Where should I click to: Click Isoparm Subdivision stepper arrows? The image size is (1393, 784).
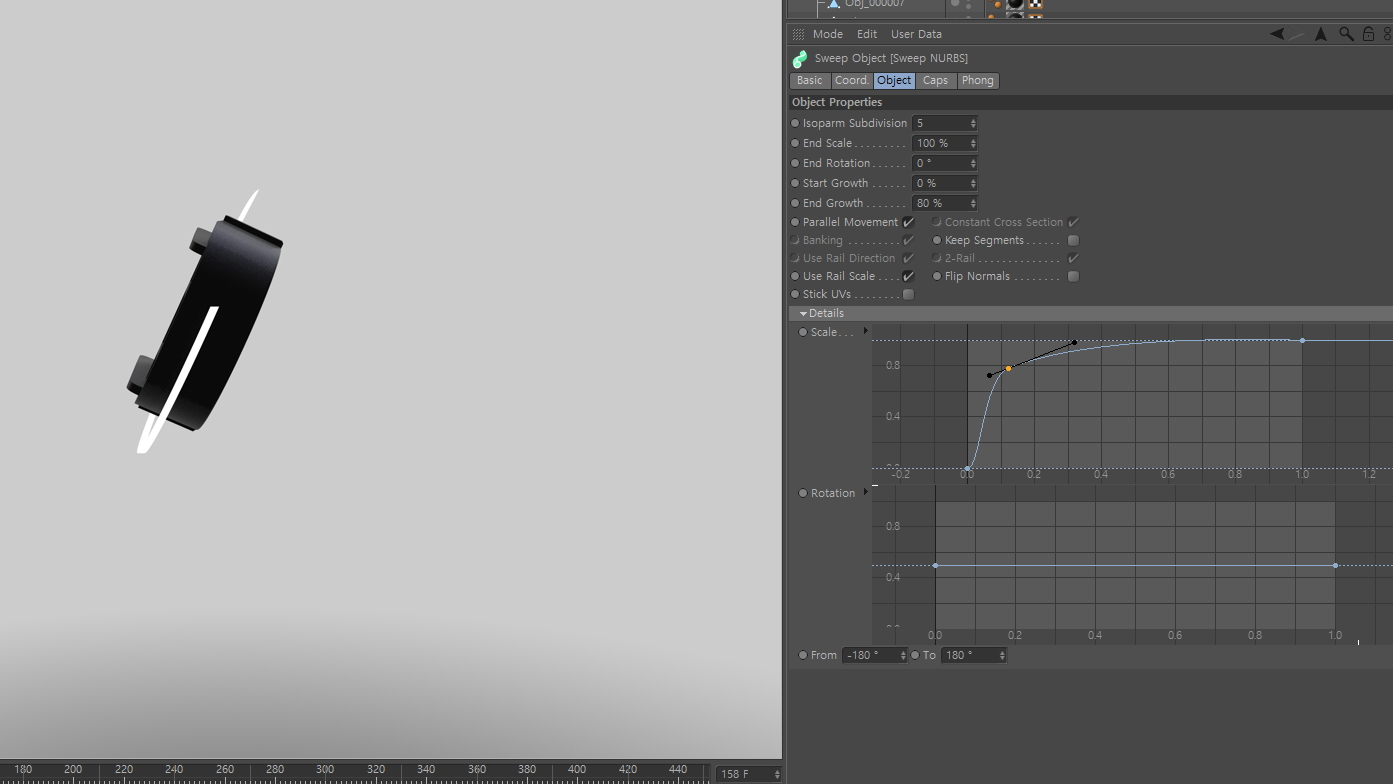tap(973, 123)
